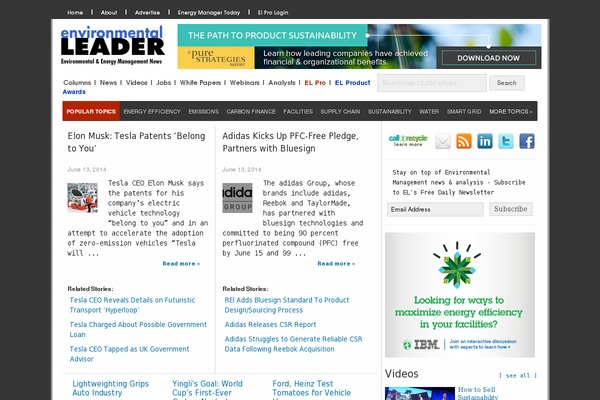Click the IBM energy efficiency ad
This screenshot has height=400, width=600.
click(x=460, y=295)
